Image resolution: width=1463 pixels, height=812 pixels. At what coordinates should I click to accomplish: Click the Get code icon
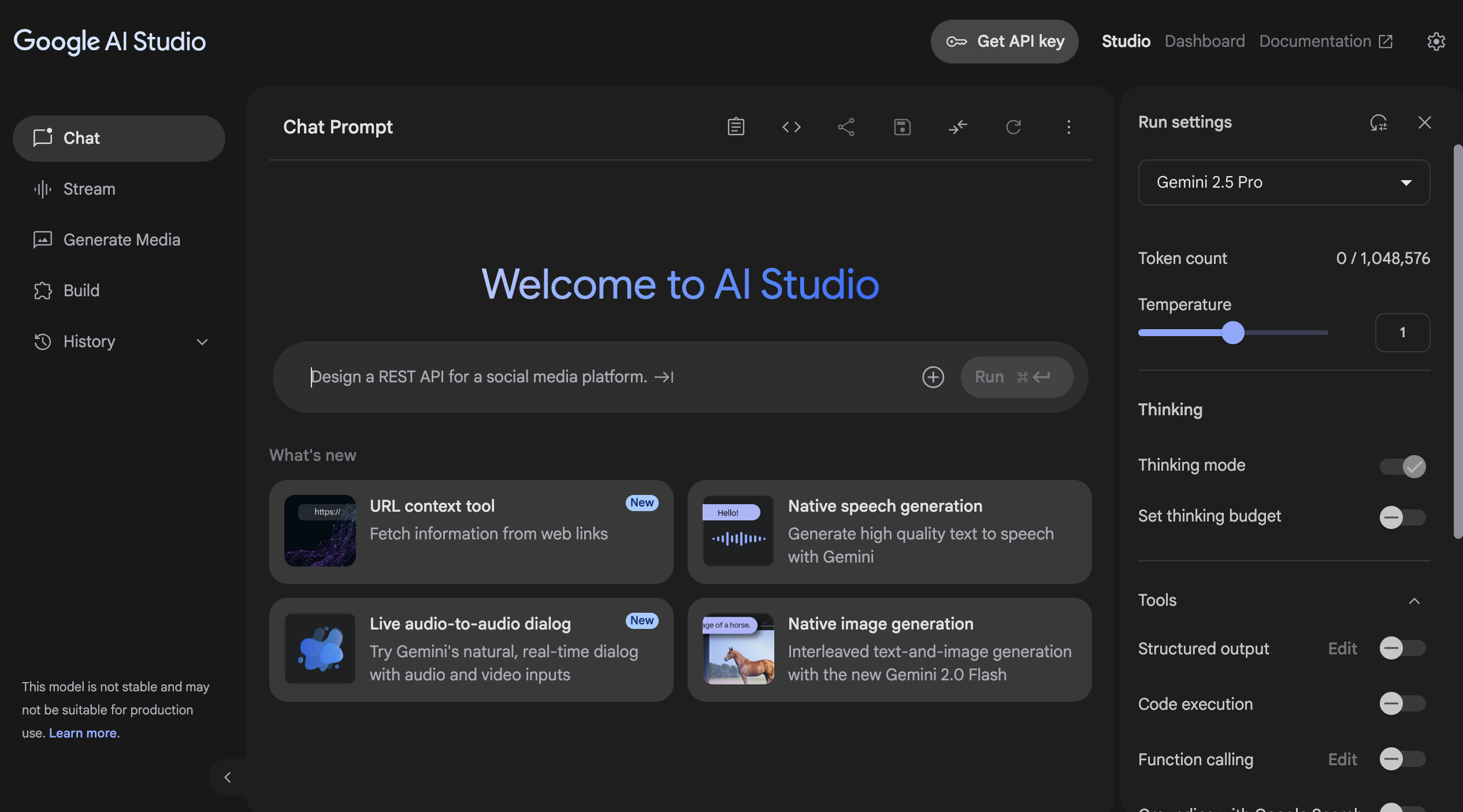coord(791,126)
